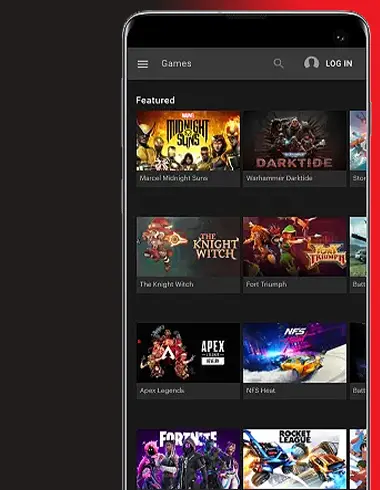380x490 pixels.
Task: Open Fort Triumph game thumbnail
Action: tap(295, 247)
